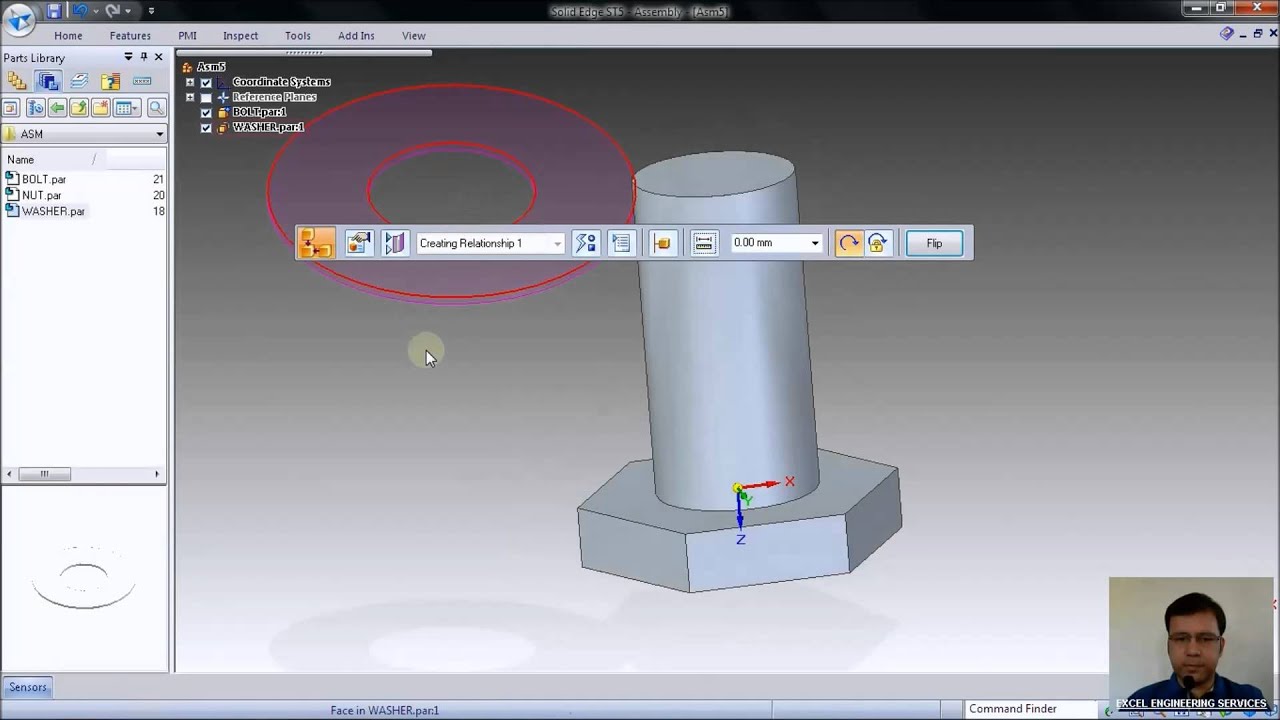Screen dimensions: 1280x720
Task: Open the Views dropdown in Parts Library
Action: 126,108
